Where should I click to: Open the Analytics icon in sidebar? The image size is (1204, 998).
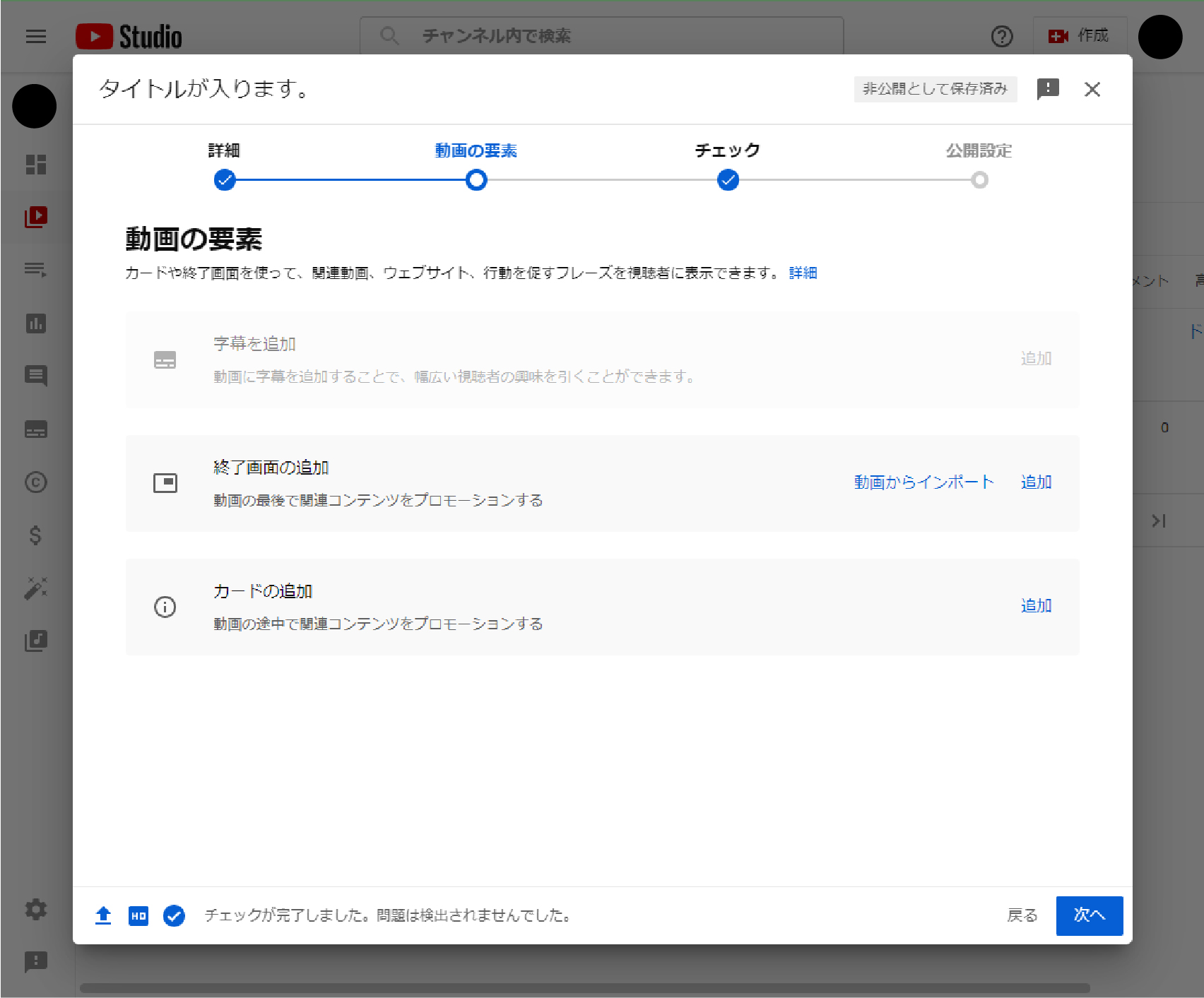click(x=36, y=323)
